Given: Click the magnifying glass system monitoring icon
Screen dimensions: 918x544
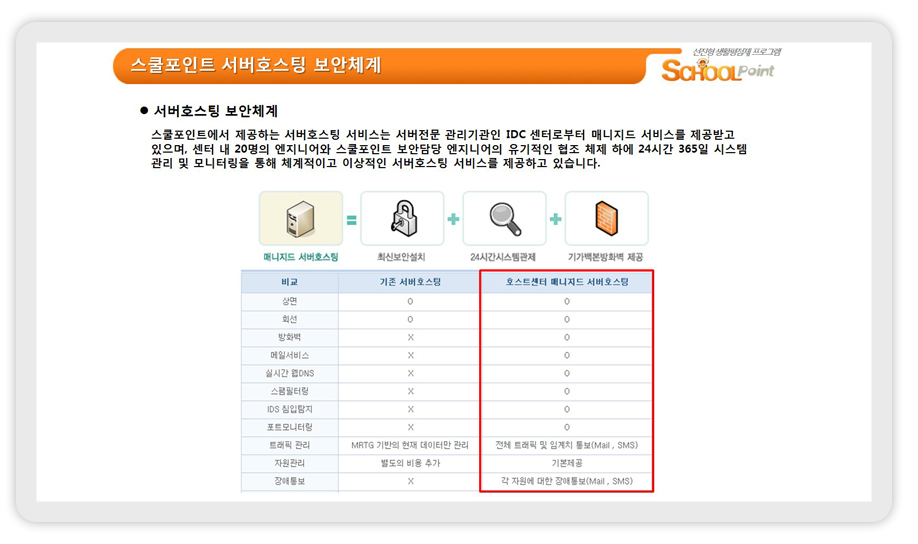Looking at the screenshot, I should [504, 218].
